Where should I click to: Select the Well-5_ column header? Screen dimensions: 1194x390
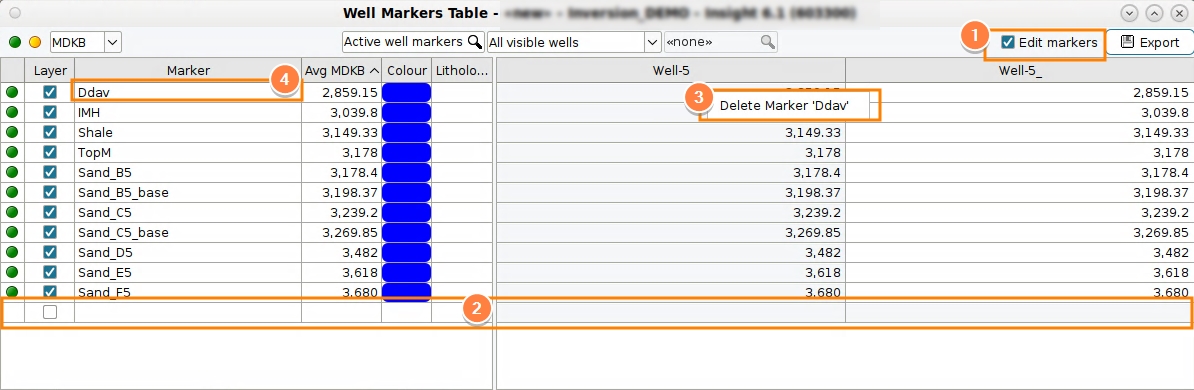pyautogui.click(x=1019, y=70)
